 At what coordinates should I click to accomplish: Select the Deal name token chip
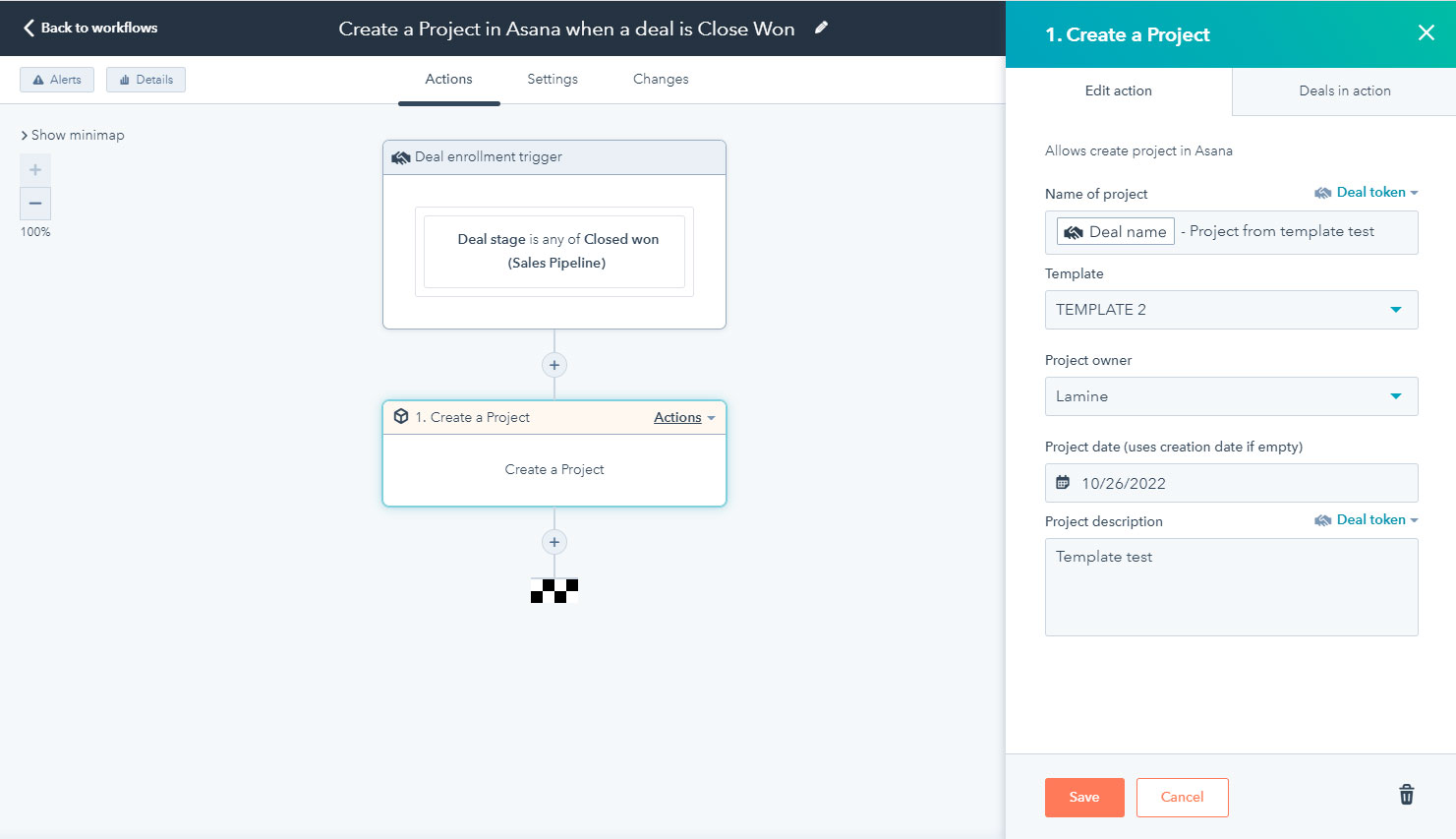1115,231
